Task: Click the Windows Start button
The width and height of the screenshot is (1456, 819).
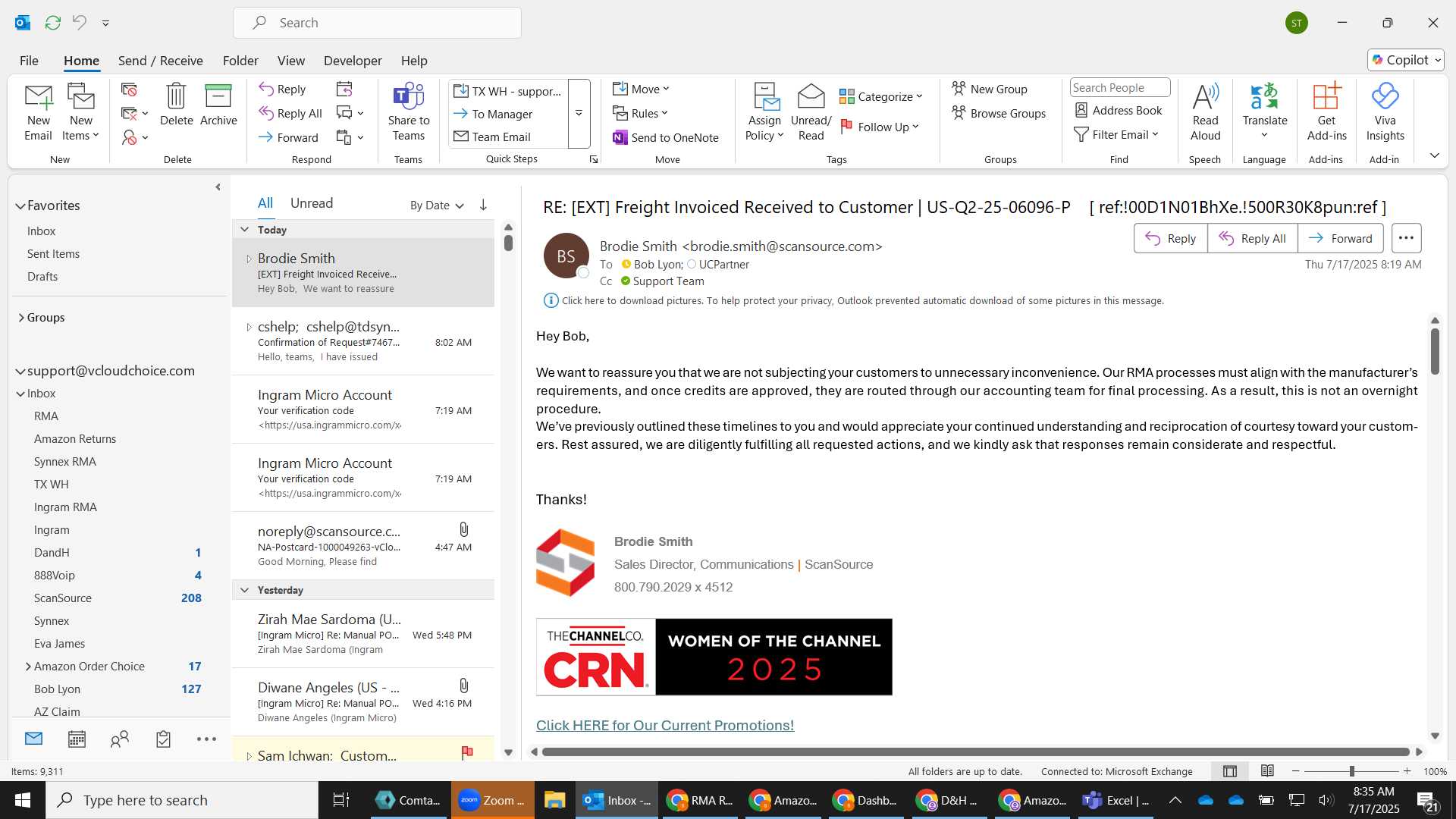Action: click(x=23, y=800)
